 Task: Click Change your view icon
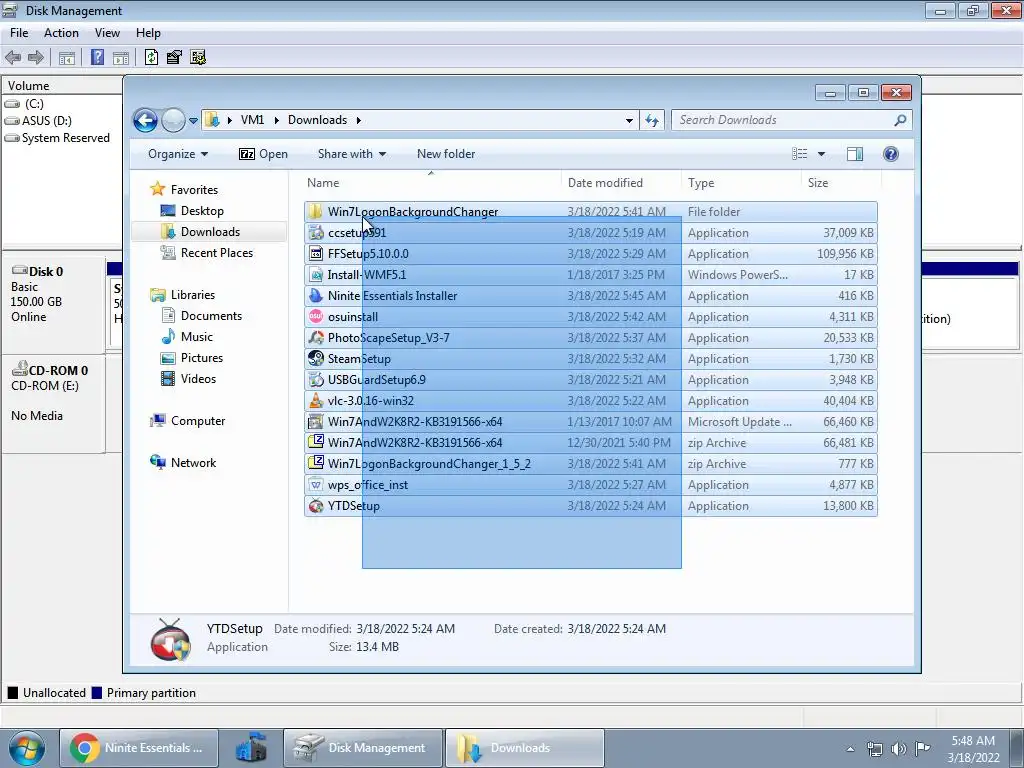(800, 154)
